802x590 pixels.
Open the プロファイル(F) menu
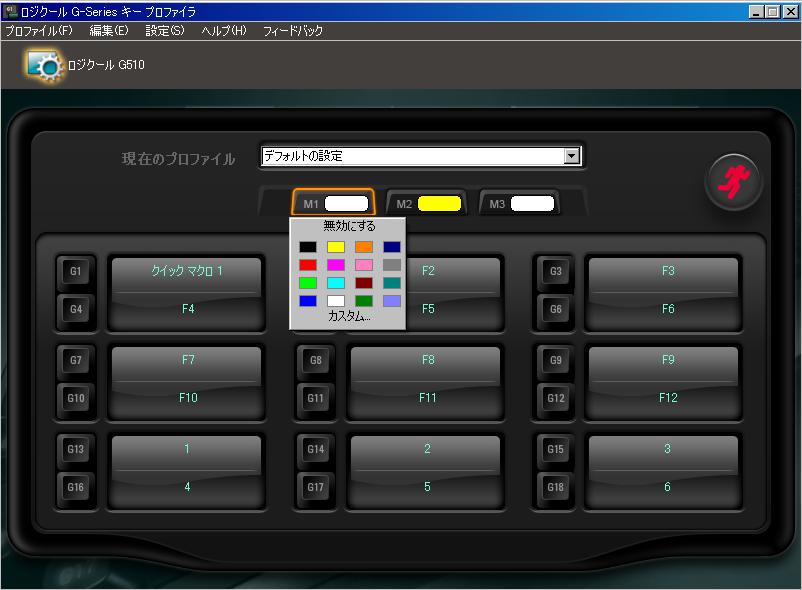[38, 31]
